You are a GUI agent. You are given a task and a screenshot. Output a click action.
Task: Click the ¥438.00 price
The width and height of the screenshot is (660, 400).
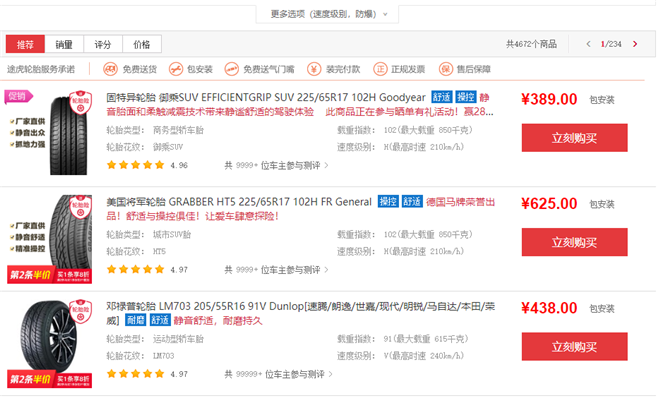point(549,308)
